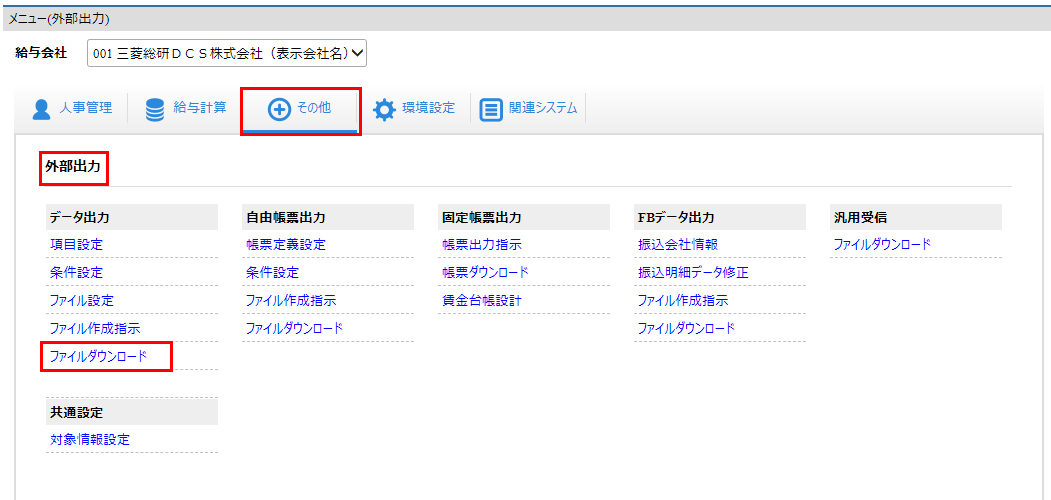Open the 振込明細データ修正 link

[x=692, y=273]
